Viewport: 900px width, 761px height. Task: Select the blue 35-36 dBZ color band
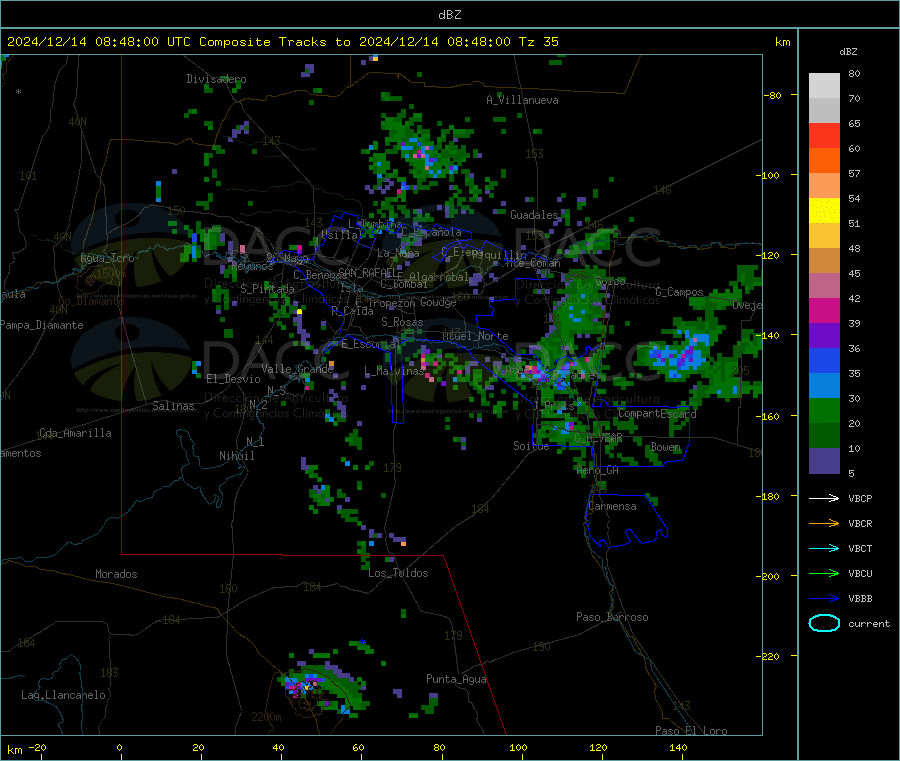click(824, 360)
